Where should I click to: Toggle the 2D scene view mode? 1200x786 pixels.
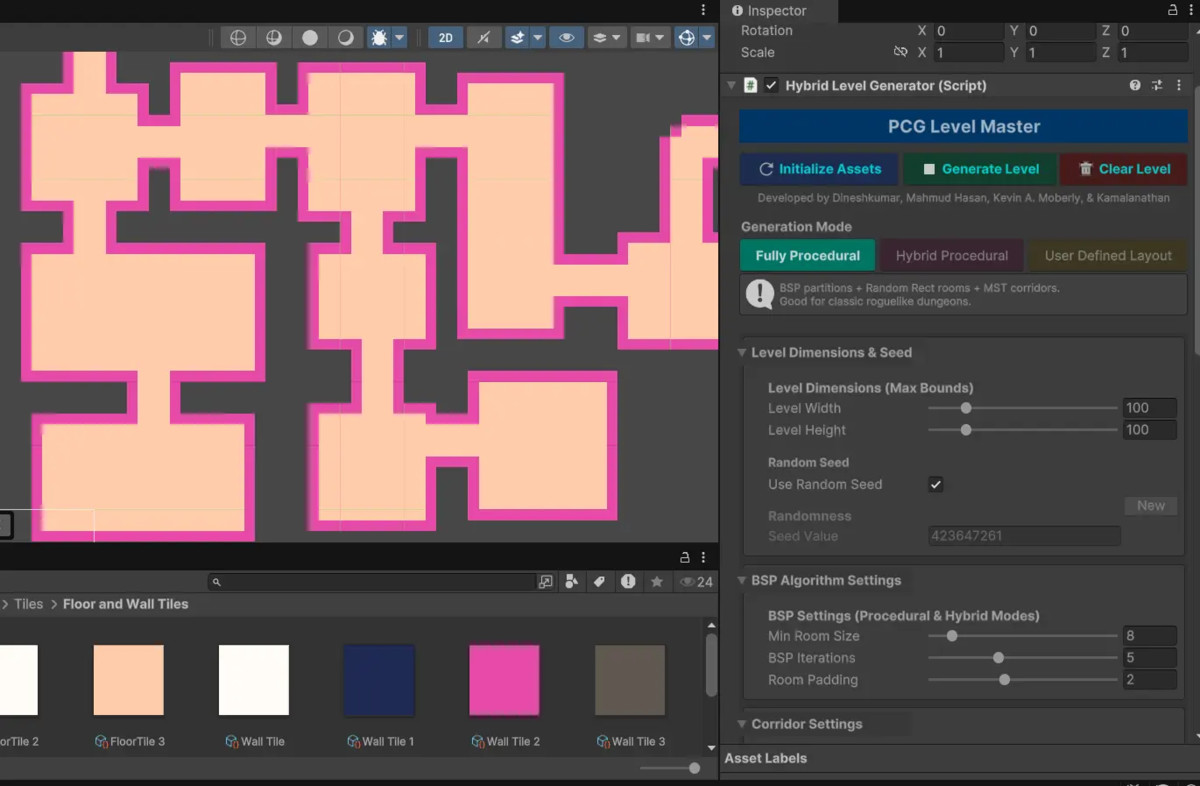445,38
